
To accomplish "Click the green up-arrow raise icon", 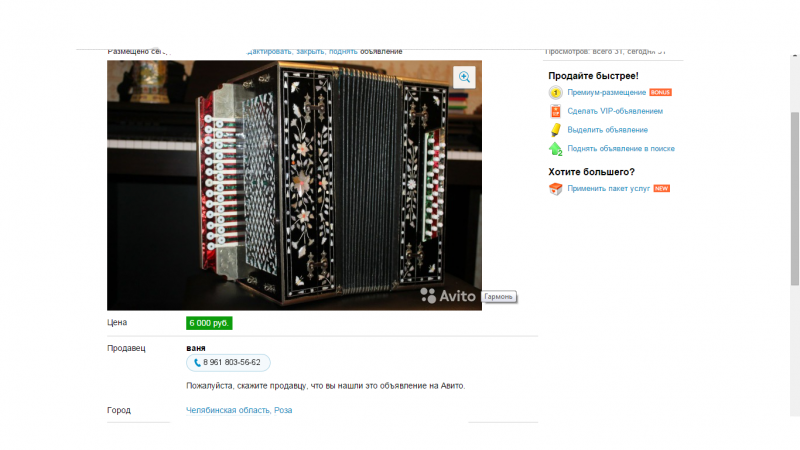I will [556, 149].
